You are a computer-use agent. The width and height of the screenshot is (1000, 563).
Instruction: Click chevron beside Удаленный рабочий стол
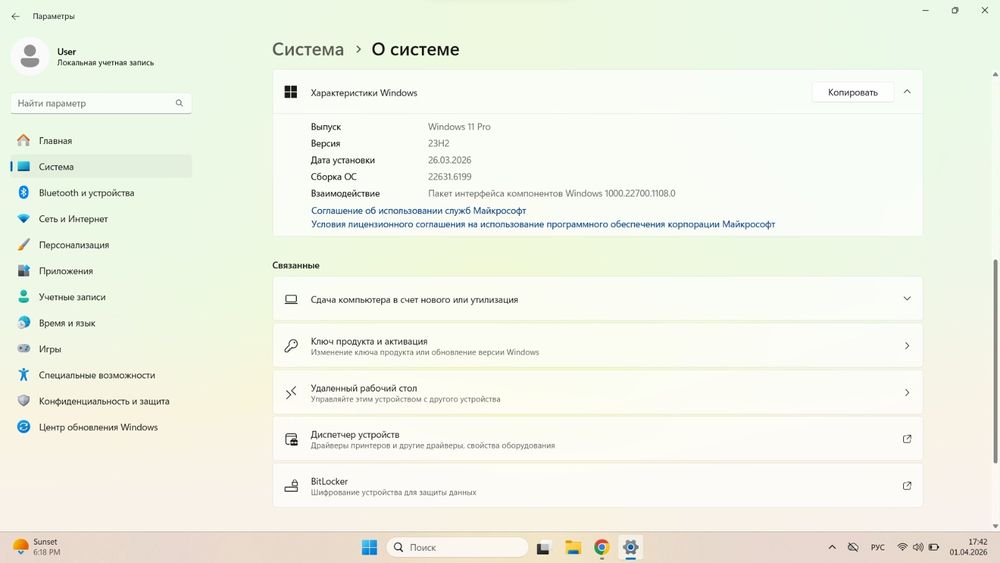[x=907, y=393]
